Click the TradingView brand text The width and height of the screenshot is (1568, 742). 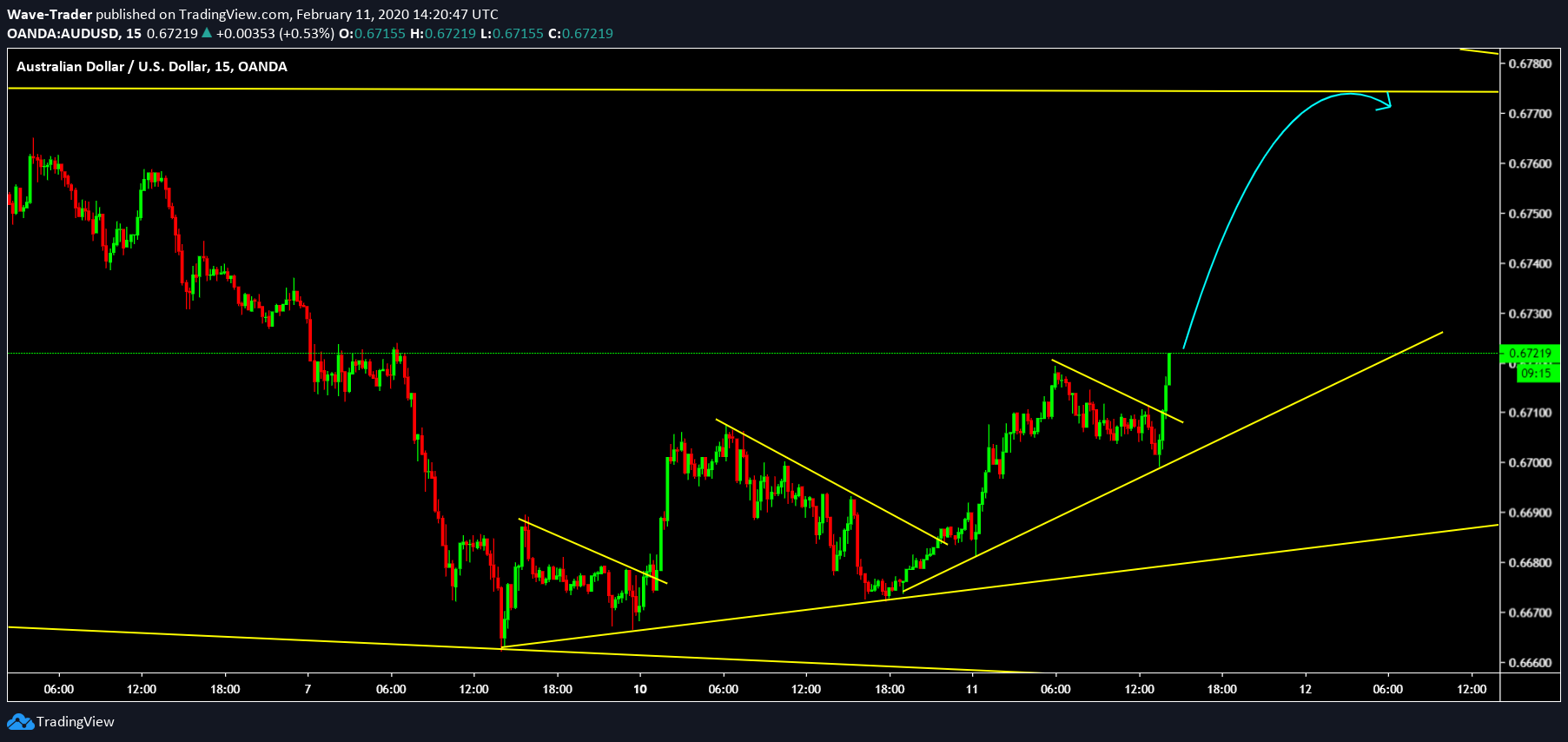(76, 722)
